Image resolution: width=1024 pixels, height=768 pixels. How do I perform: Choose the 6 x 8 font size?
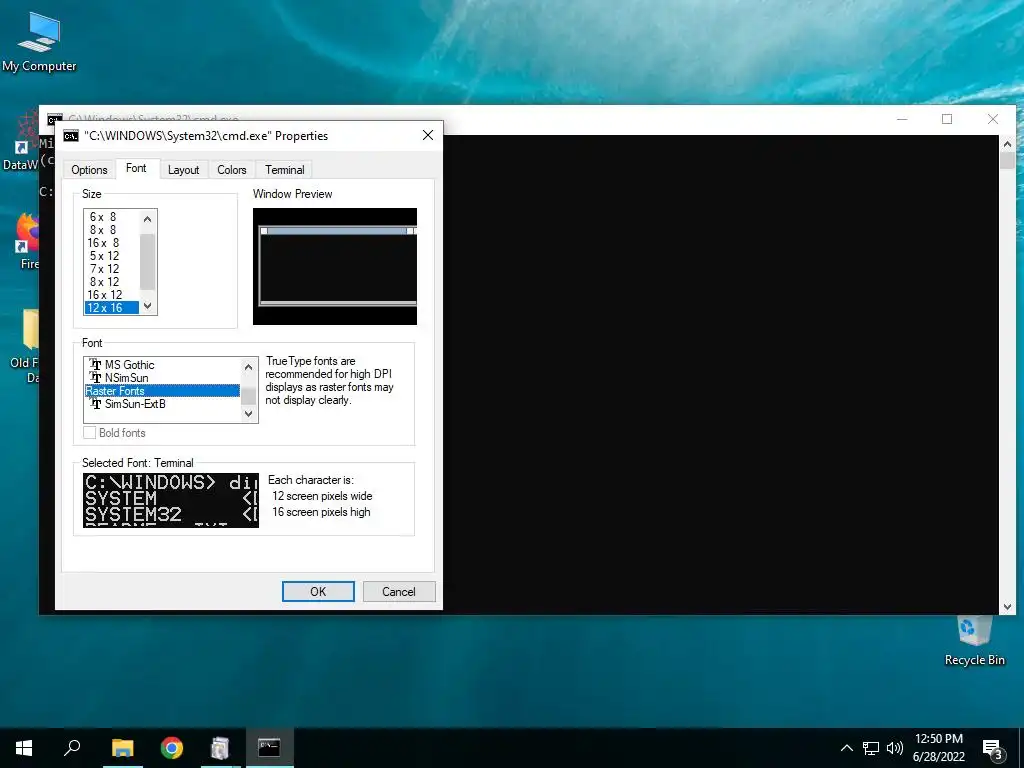[x=112, y=217]
